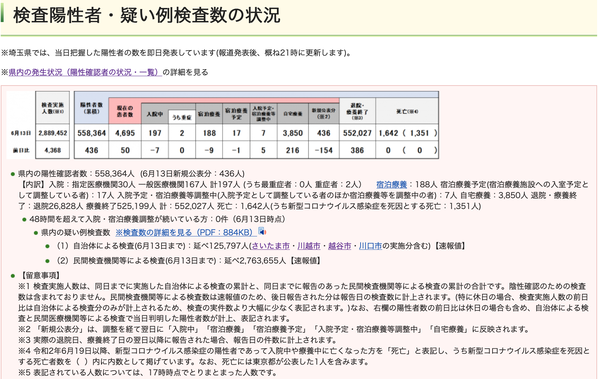Select the 現在の患者数 change value 50
The width and height of the screenshot is (600, 379).
click(x=125, y=150)
